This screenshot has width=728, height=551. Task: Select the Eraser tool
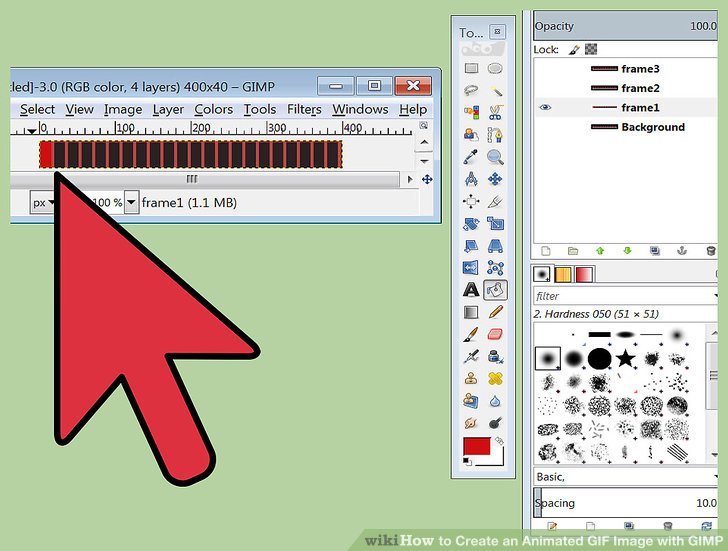pos(495,335)
